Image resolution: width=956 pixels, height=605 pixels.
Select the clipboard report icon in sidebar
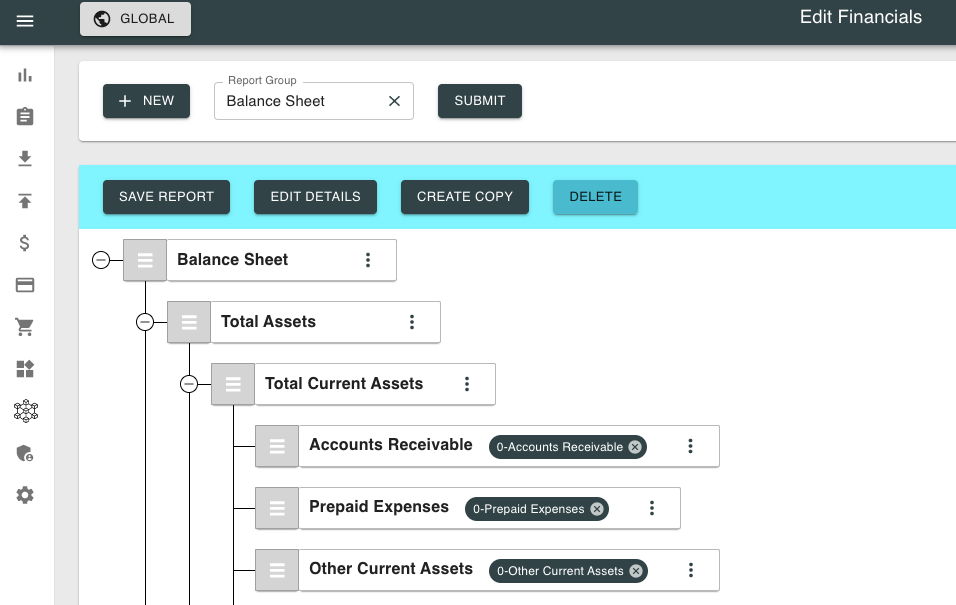point(25,116)
